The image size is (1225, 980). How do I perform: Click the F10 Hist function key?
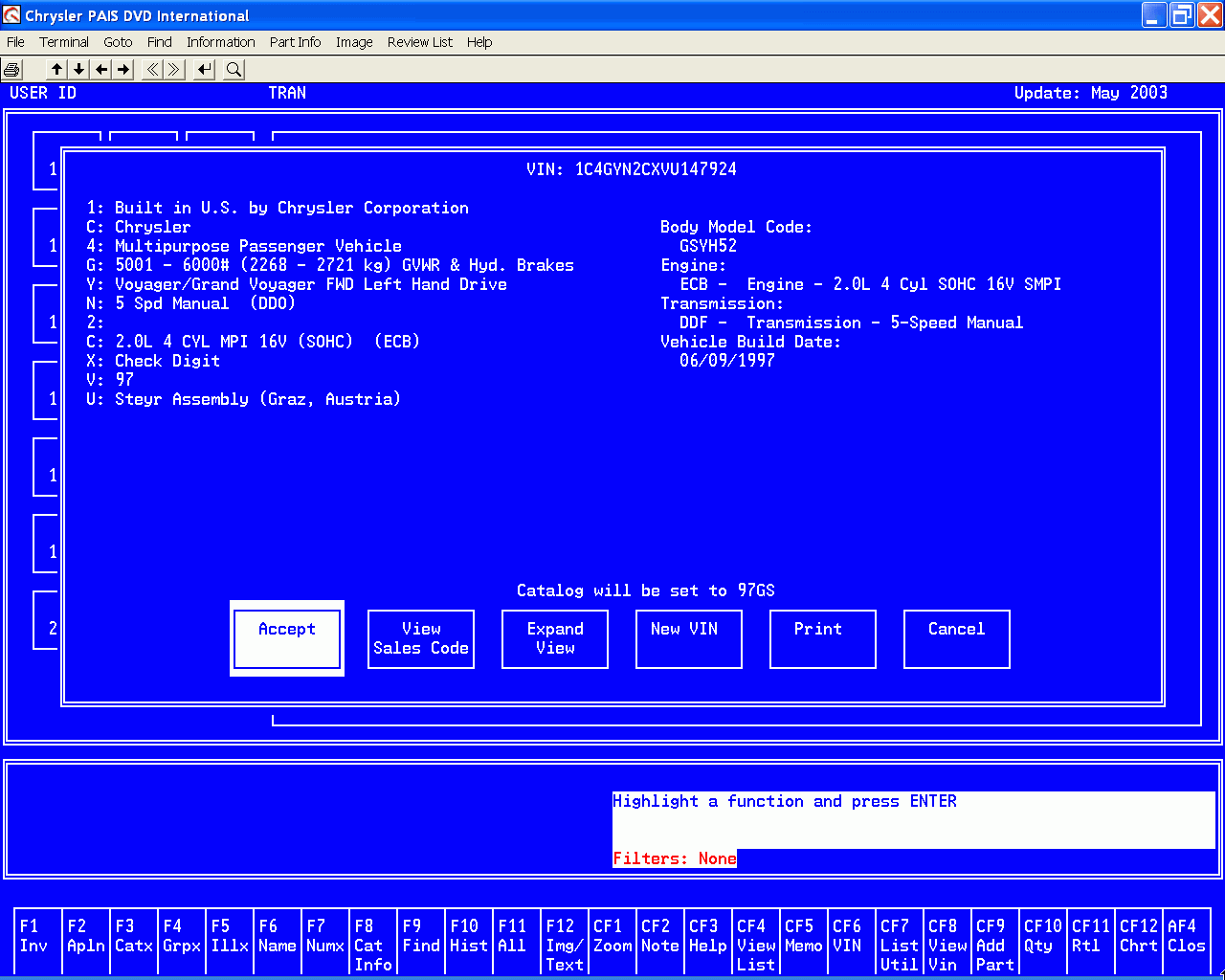pyautogui.click(x=469, y=943)
